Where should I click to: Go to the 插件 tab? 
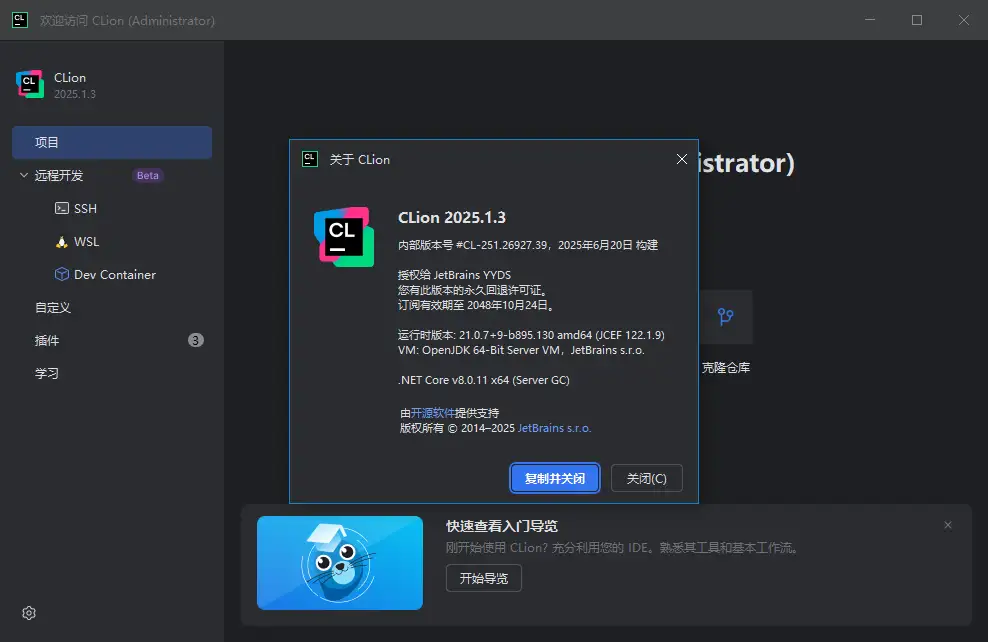(x=47, y=341)
